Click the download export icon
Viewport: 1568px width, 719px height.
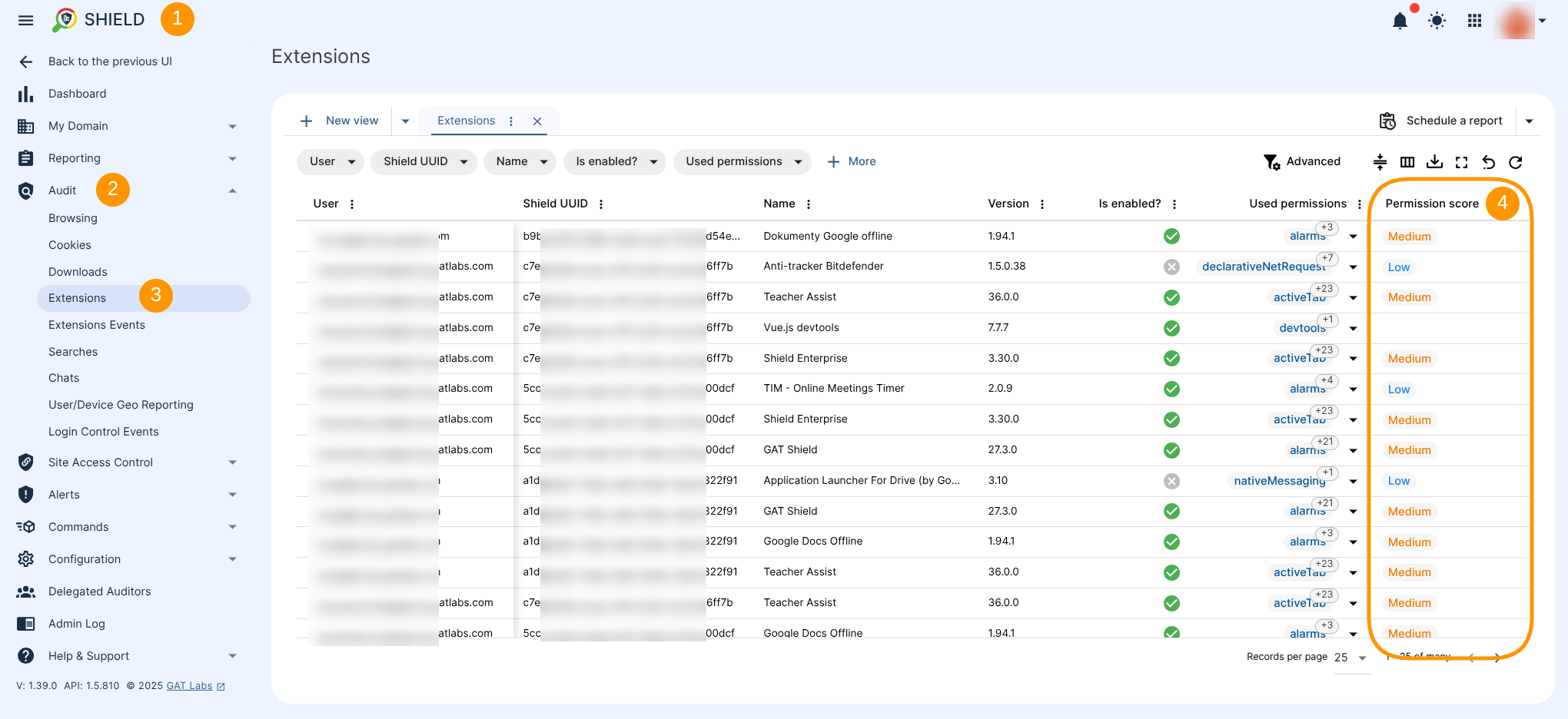click(1434, 162)
